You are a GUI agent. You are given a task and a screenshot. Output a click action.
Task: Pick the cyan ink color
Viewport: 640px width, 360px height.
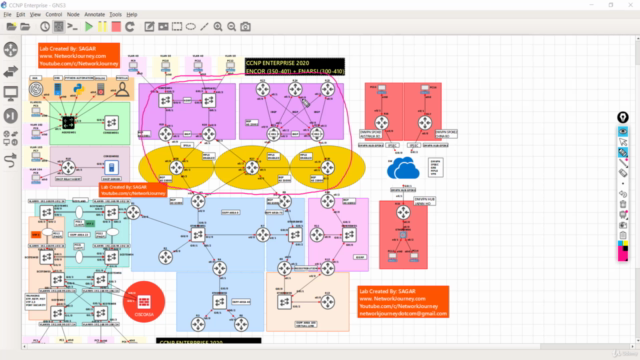pyautogui.click(x=620, y=244)
